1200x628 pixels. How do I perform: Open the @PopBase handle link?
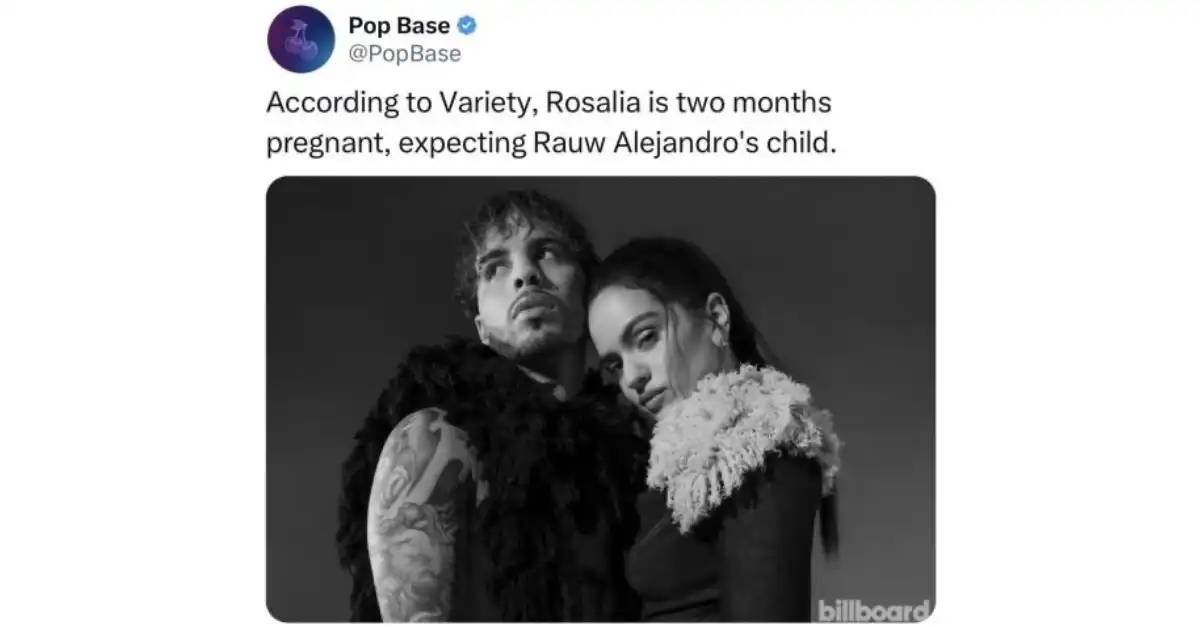405,54
